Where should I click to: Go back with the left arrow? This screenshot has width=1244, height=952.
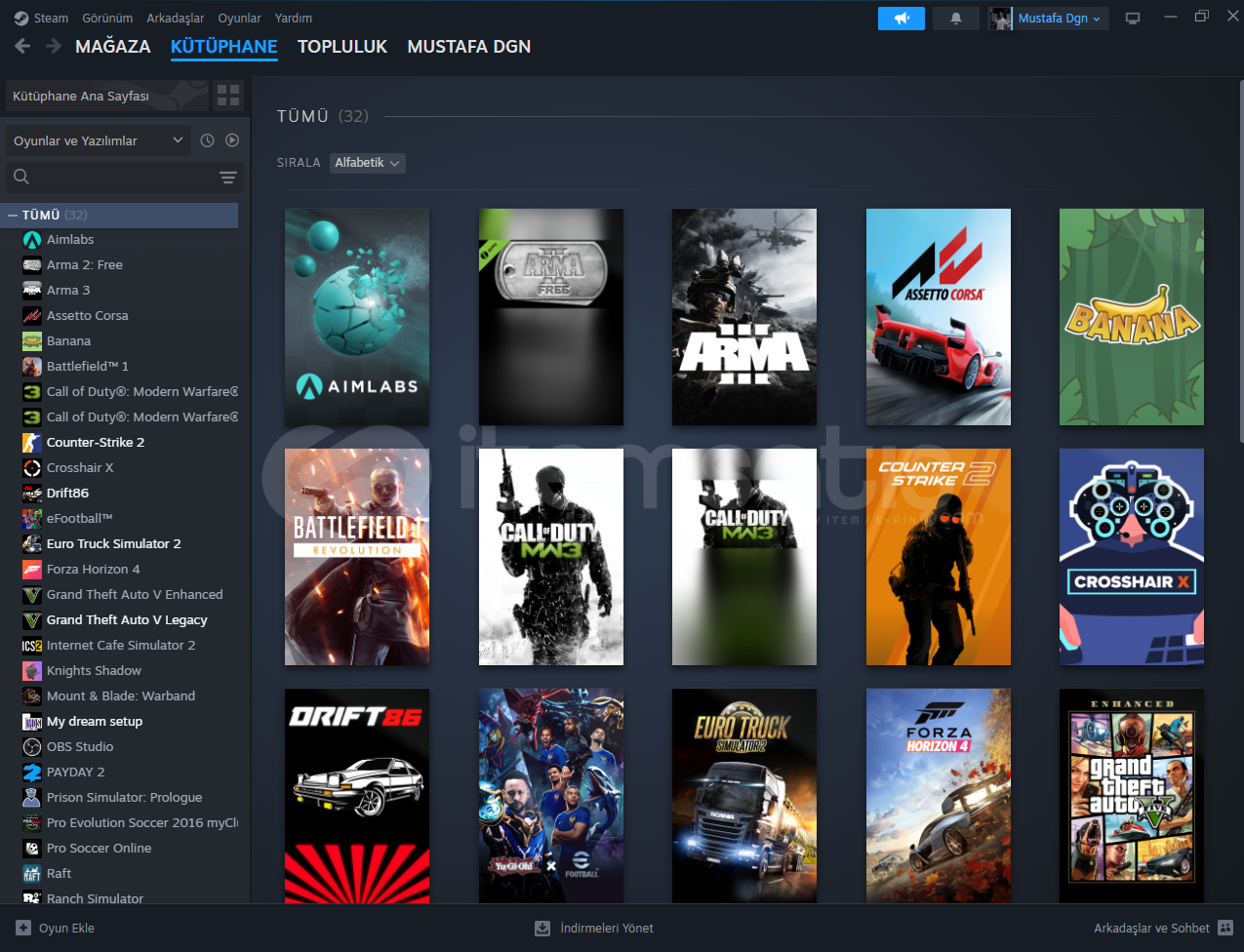point(22,46)
